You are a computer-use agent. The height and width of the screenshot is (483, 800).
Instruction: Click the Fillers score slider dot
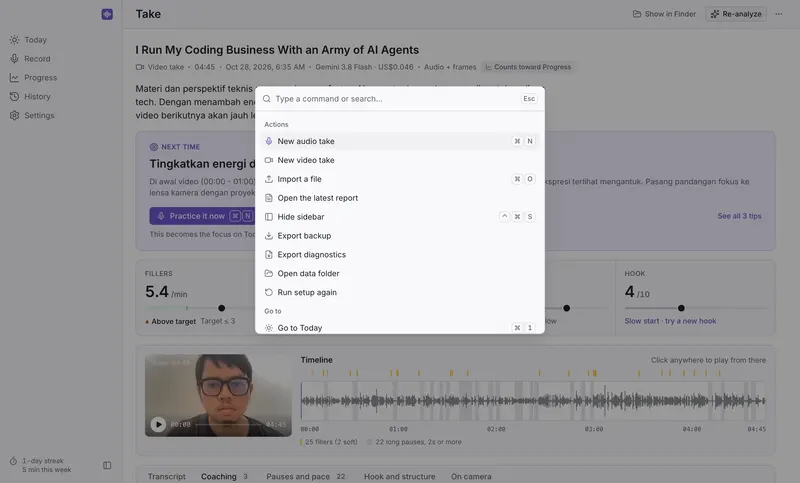[221, 308]
